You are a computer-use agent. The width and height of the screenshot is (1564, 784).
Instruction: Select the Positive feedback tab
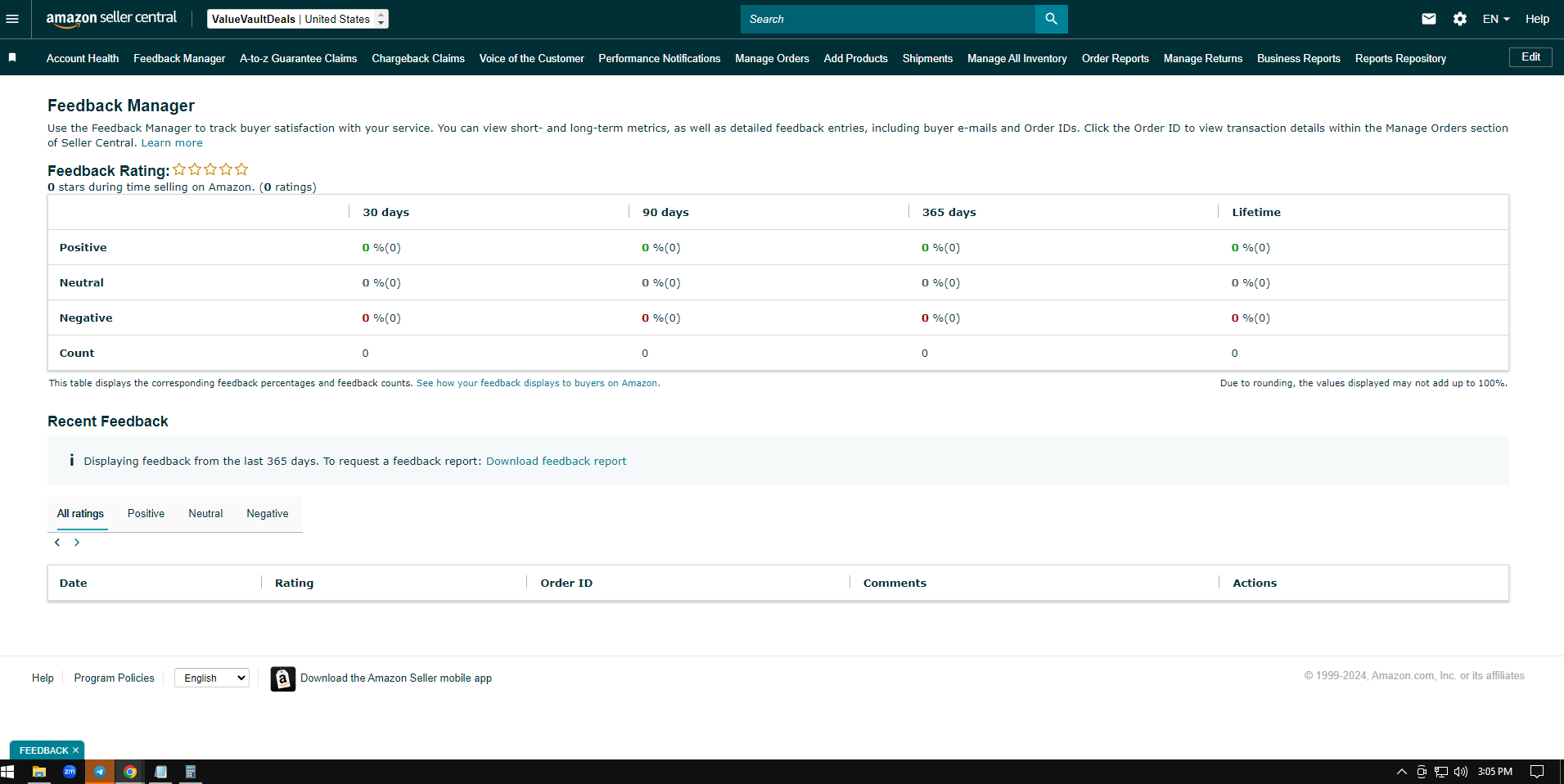[x=146, y=513]
